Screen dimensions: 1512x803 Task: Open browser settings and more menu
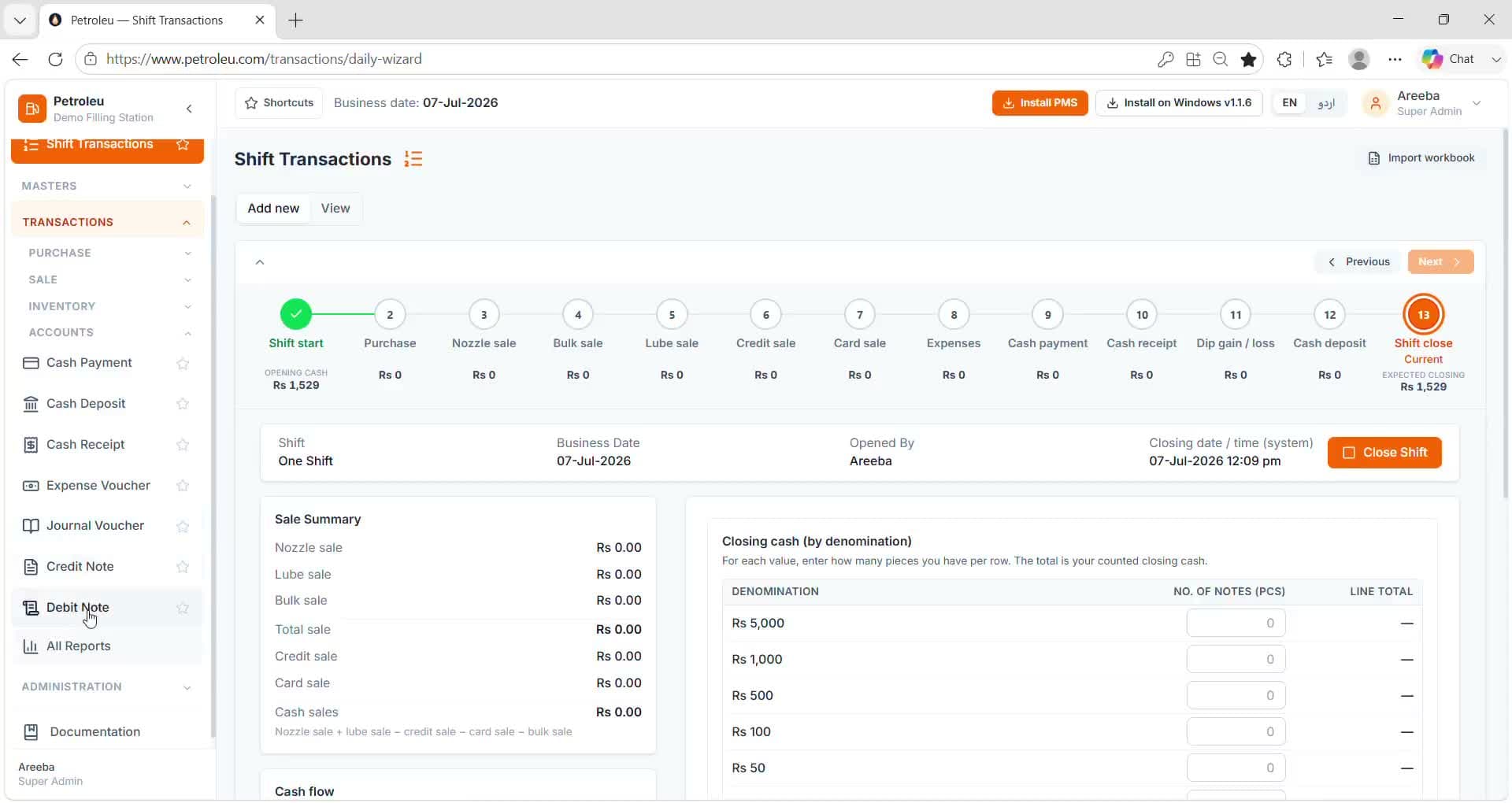[x=1395, y=59]
